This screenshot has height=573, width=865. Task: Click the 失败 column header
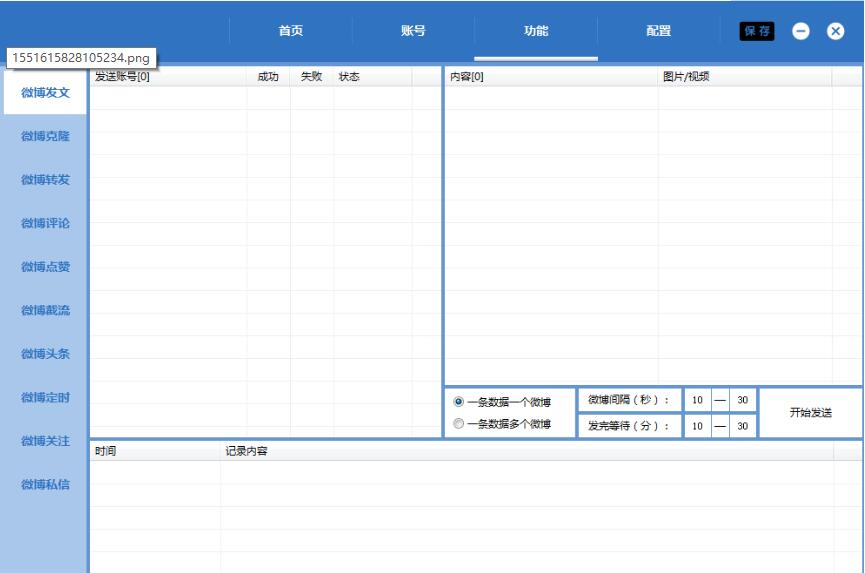point(312,77)
